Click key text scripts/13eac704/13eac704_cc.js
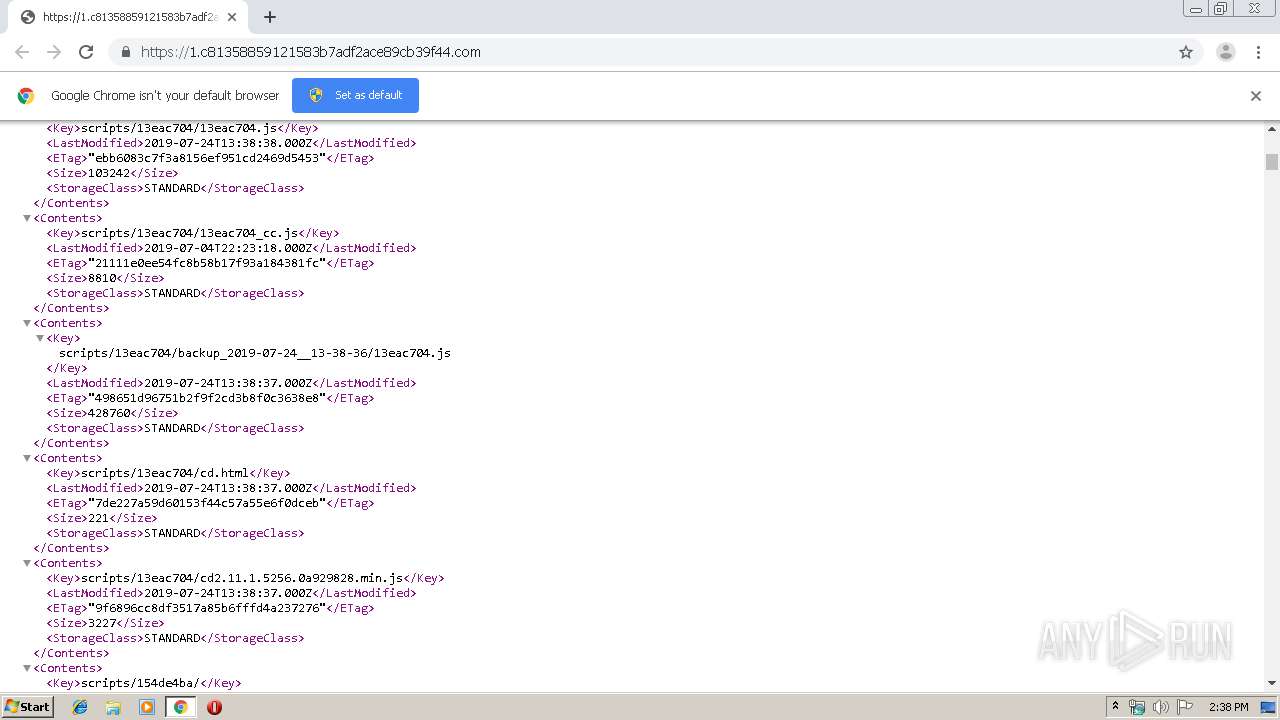Viewport: 1280px width, 720px height. [x=189, y=233]
